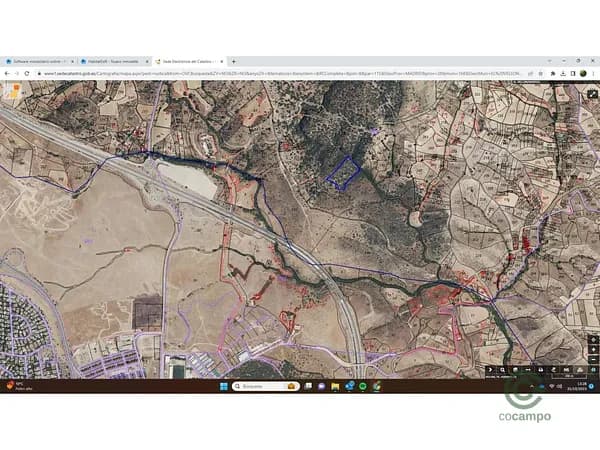Viewport: 600px width, 450px height.
Task: Click the browser back arrow
Action: pyautogui.click(x=6, y=73)
